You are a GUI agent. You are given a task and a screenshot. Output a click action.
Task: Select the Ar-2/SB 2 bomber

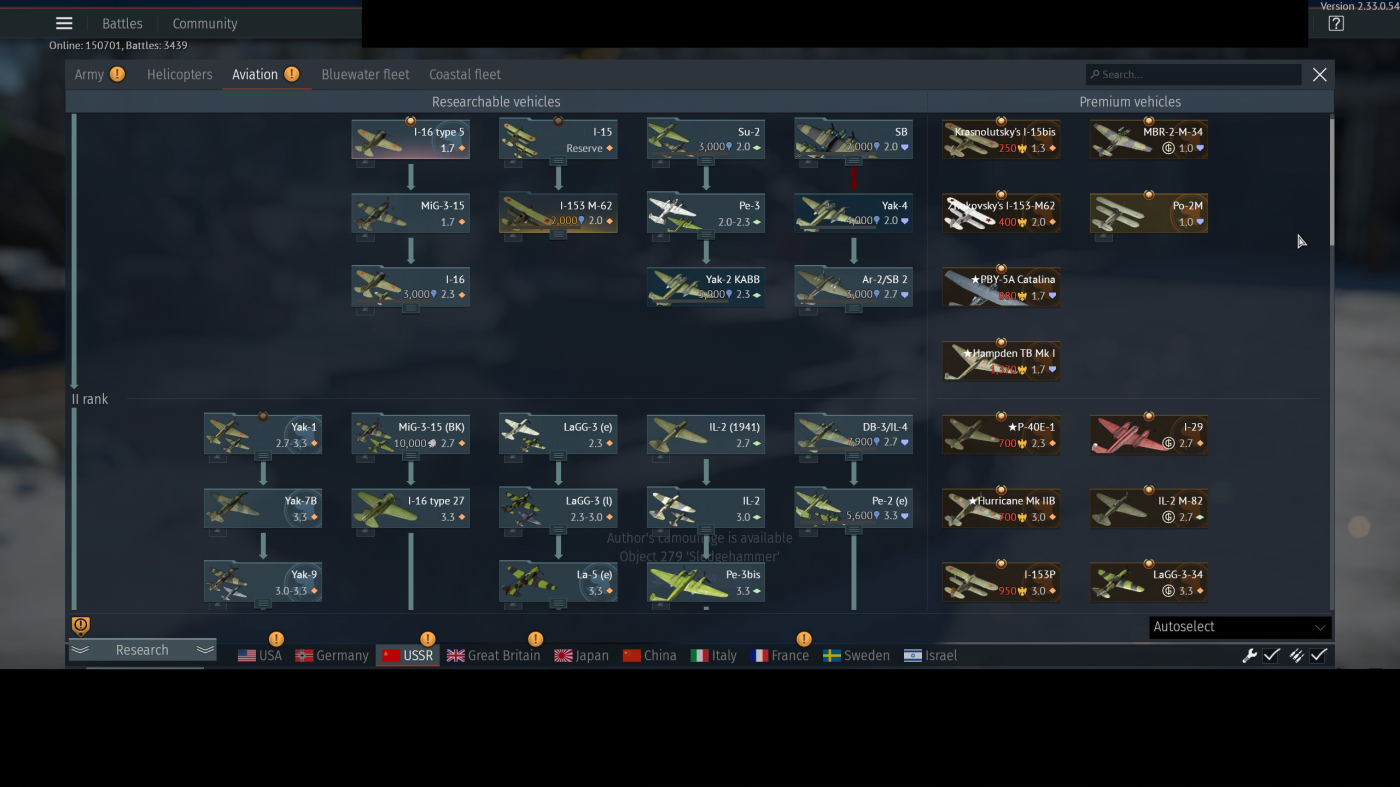(x=854, y=288)
